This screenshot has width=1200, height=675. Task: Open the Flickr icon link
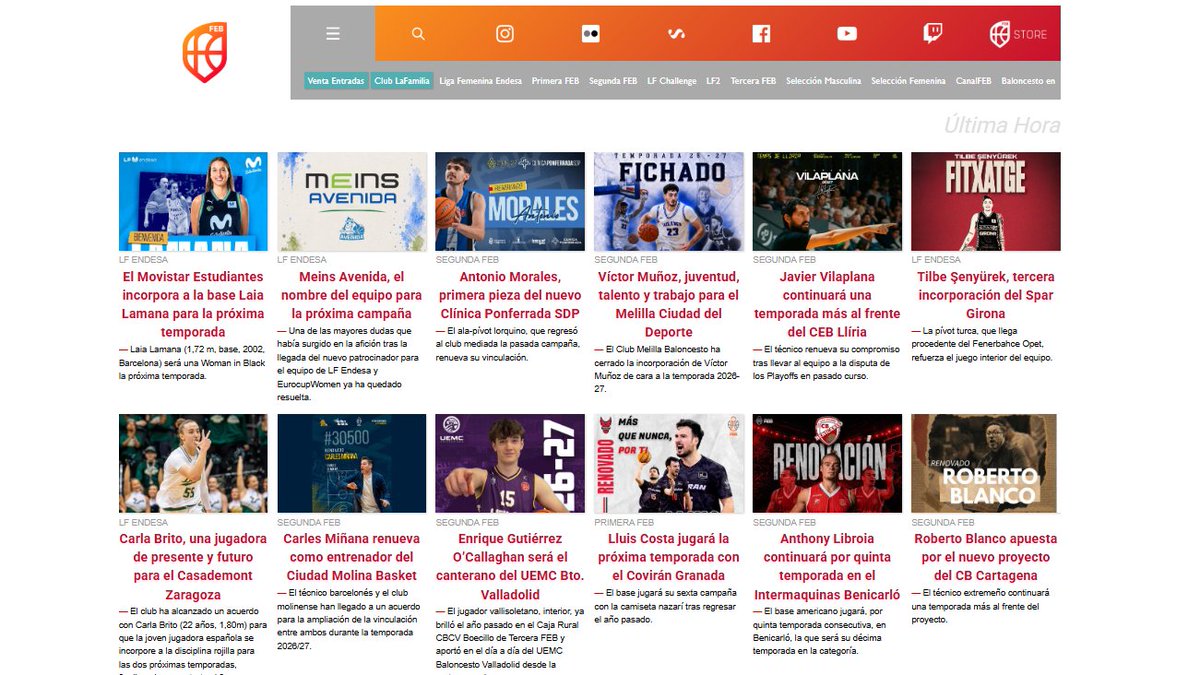click(591, 34)
